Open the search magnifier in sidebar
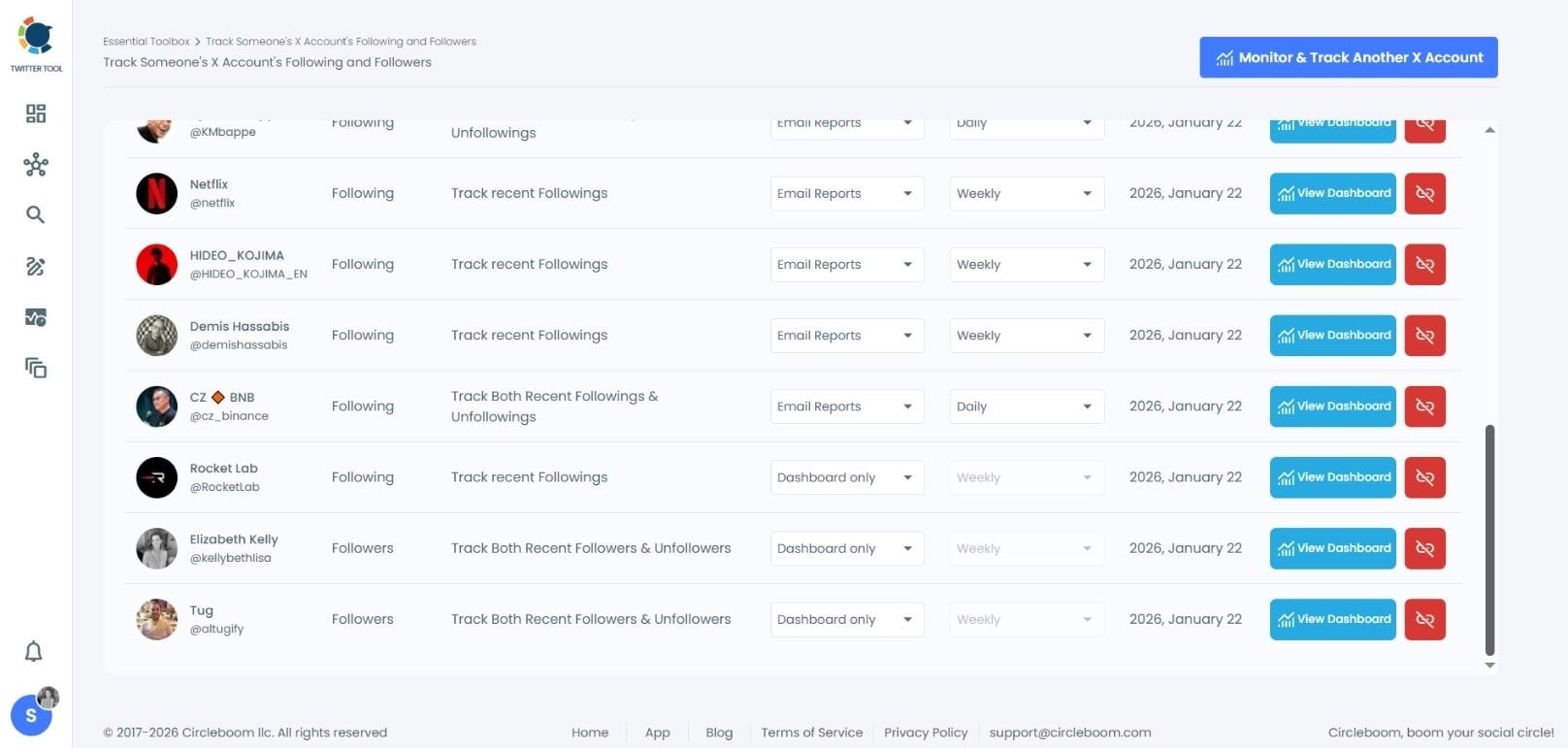Viewport: 1568px width, 749px height. click(x=36, y=215)
